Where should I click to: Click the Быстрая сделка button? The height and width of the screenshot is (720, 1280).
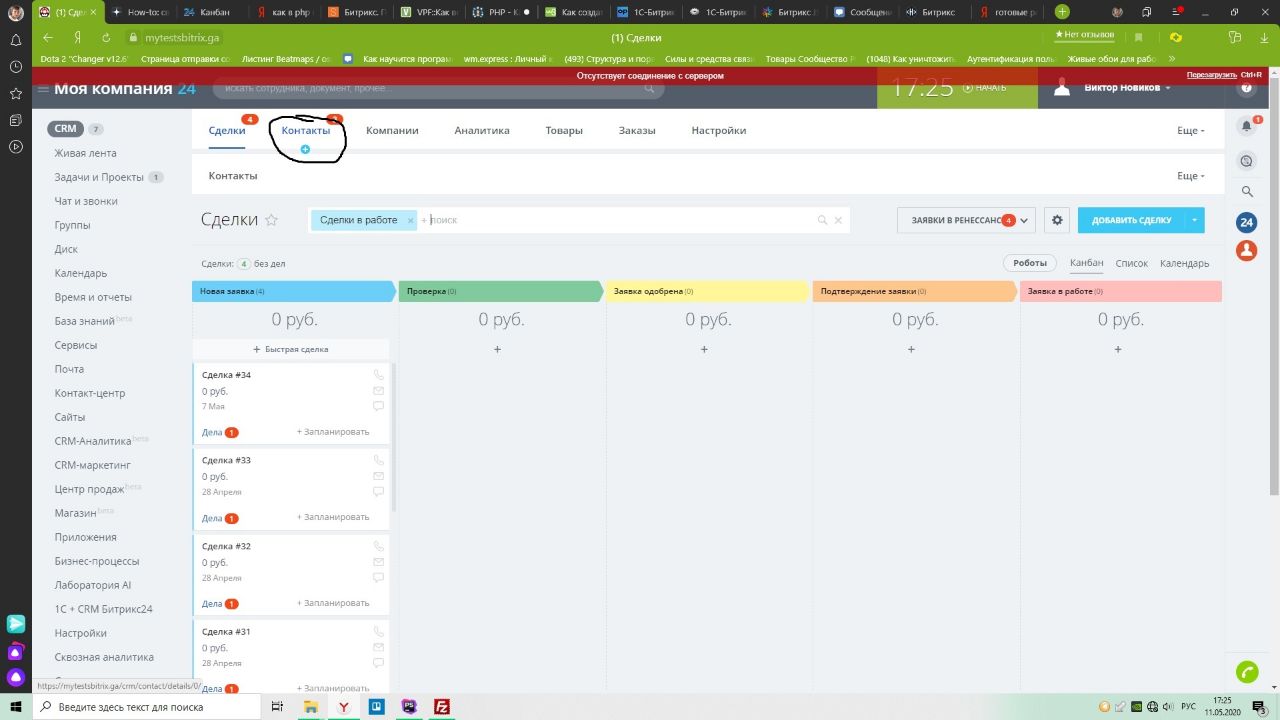pyautogui.click(x=291, y=349)
